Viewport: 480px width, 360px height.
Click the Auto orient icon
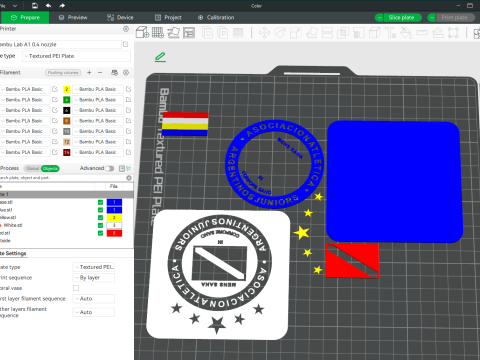point(173,33)
